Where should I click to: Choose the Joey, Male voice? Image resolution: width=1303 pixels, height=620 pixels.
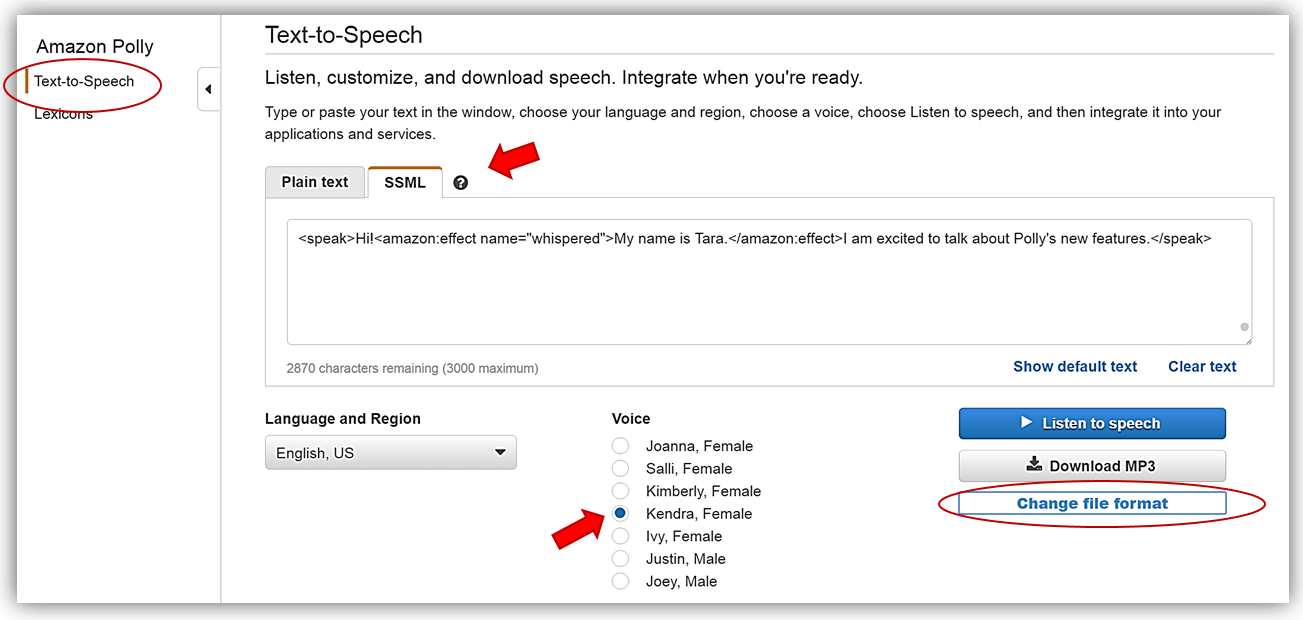pyautogui.click(x=621, y=581)
